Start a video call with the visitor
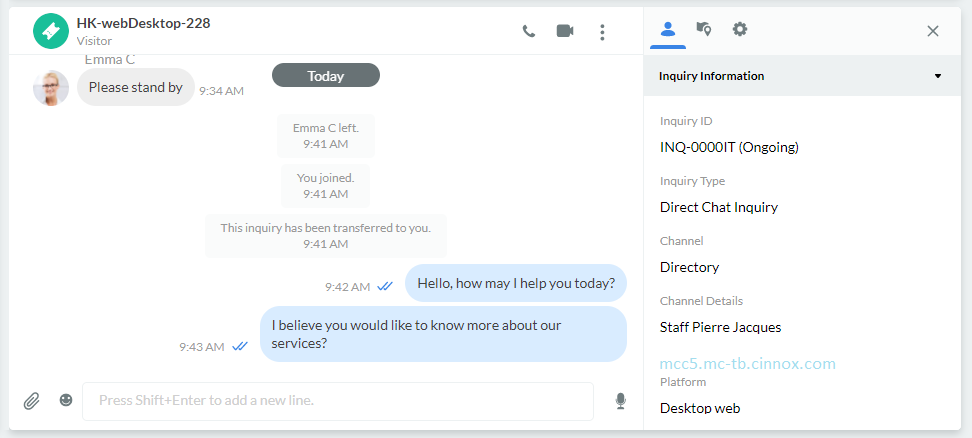Screen dimensions: 972x438 565,31
